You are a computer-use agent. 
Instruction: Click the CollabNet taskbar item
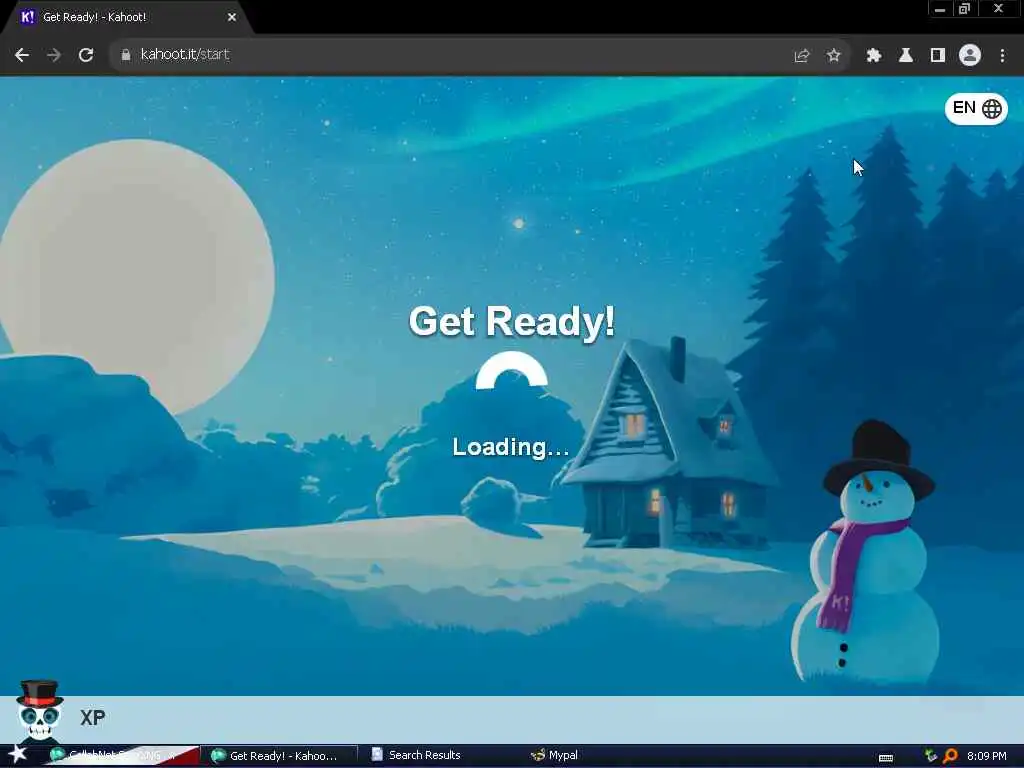pyautogui.click(x=121, y=756)
